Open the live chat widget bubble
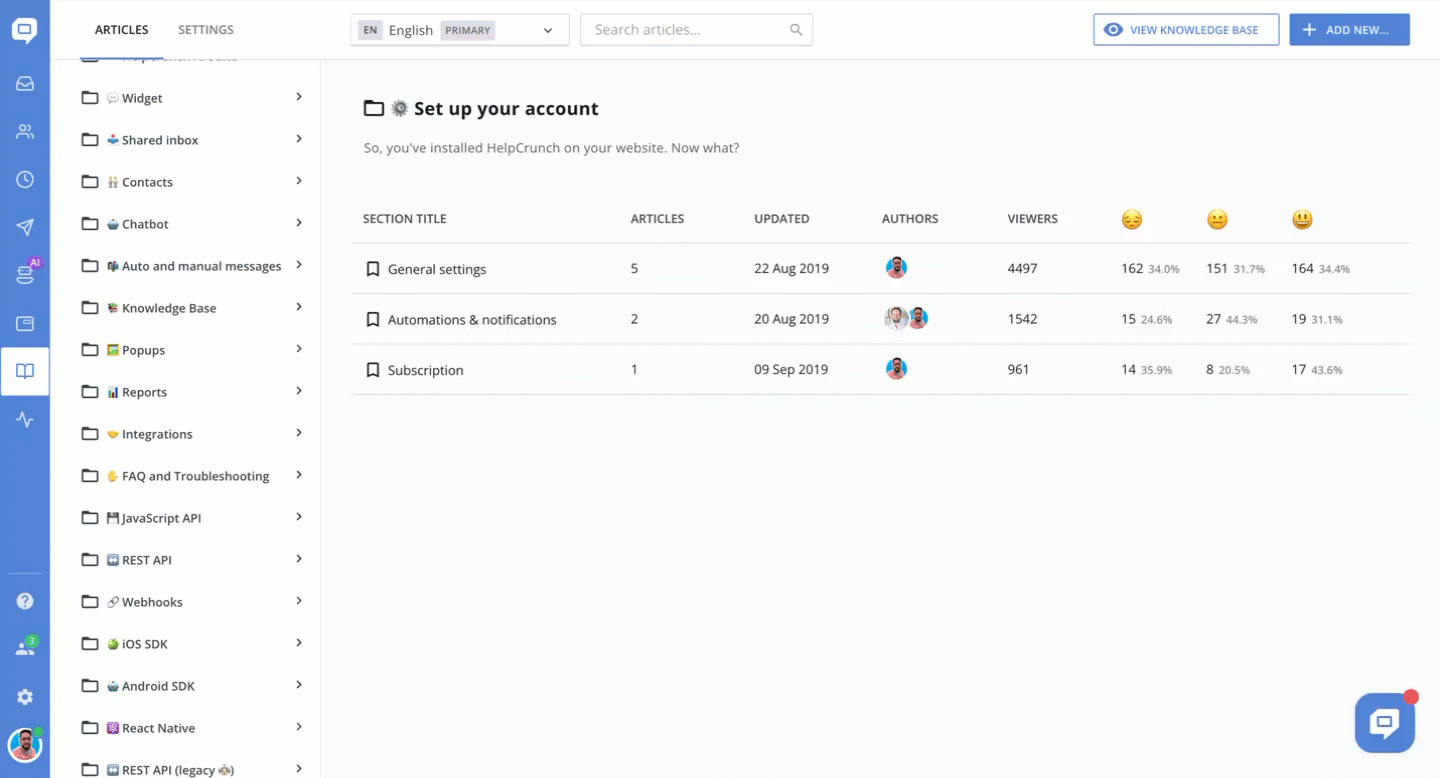Screen dimensions: 1440x778 (x=1384, y=722)
